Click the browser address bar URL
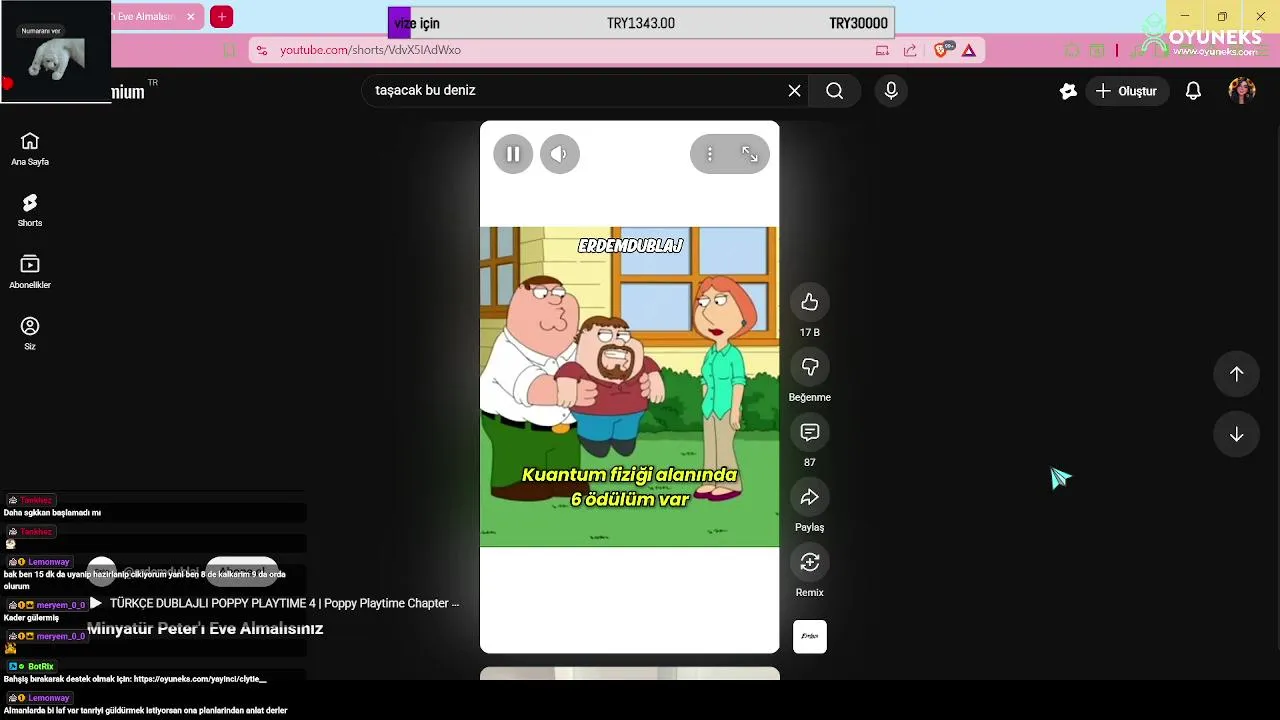Screen dimensions: 1280x720 click(370, 50)
